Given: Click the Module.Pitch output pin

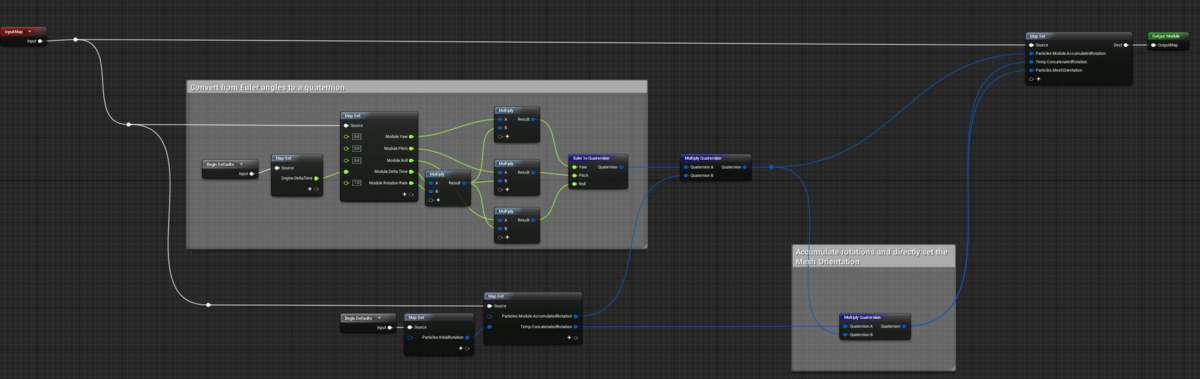Looking at the screenshot, I should tap(411, 148).
